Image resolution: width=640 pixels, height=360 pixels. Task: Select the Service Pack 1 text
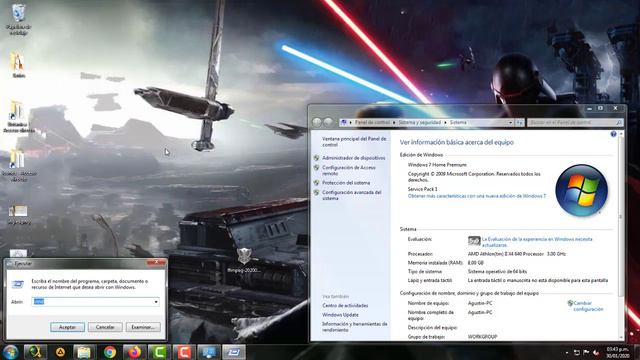coord(422,189)
